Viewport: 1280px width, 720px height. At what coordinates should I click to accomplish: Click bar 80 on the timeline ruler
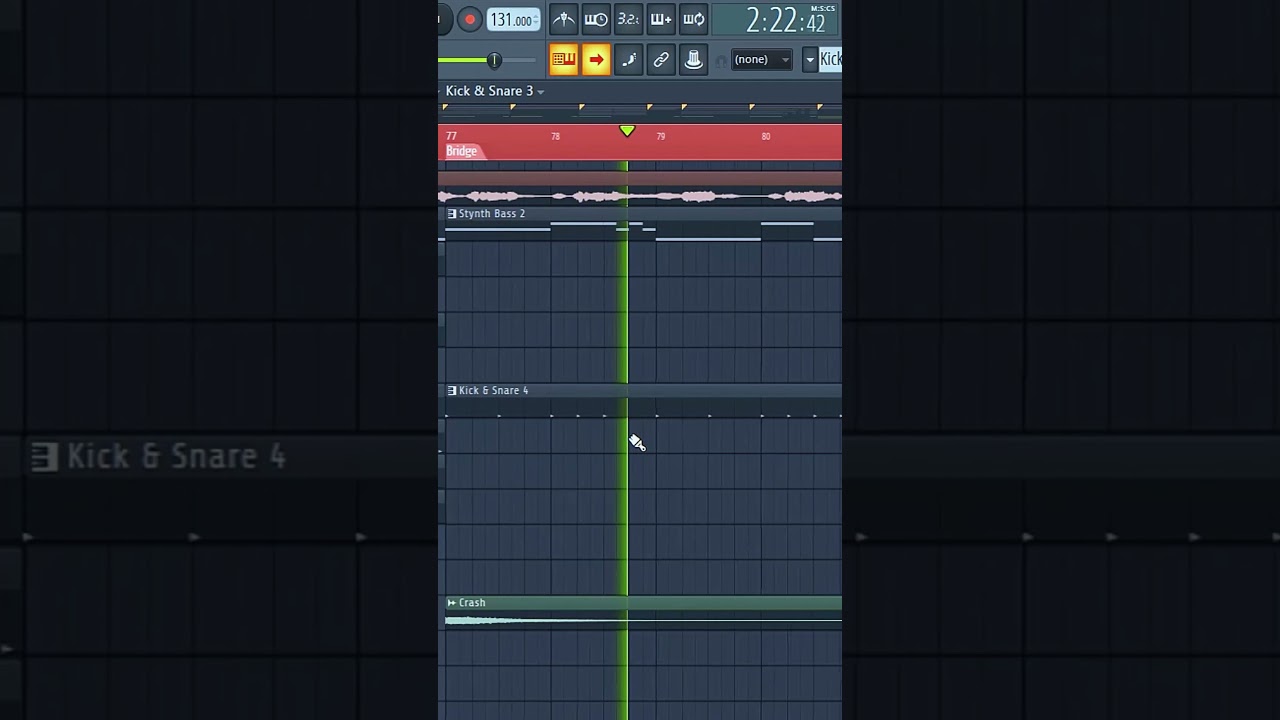[766, 136]
